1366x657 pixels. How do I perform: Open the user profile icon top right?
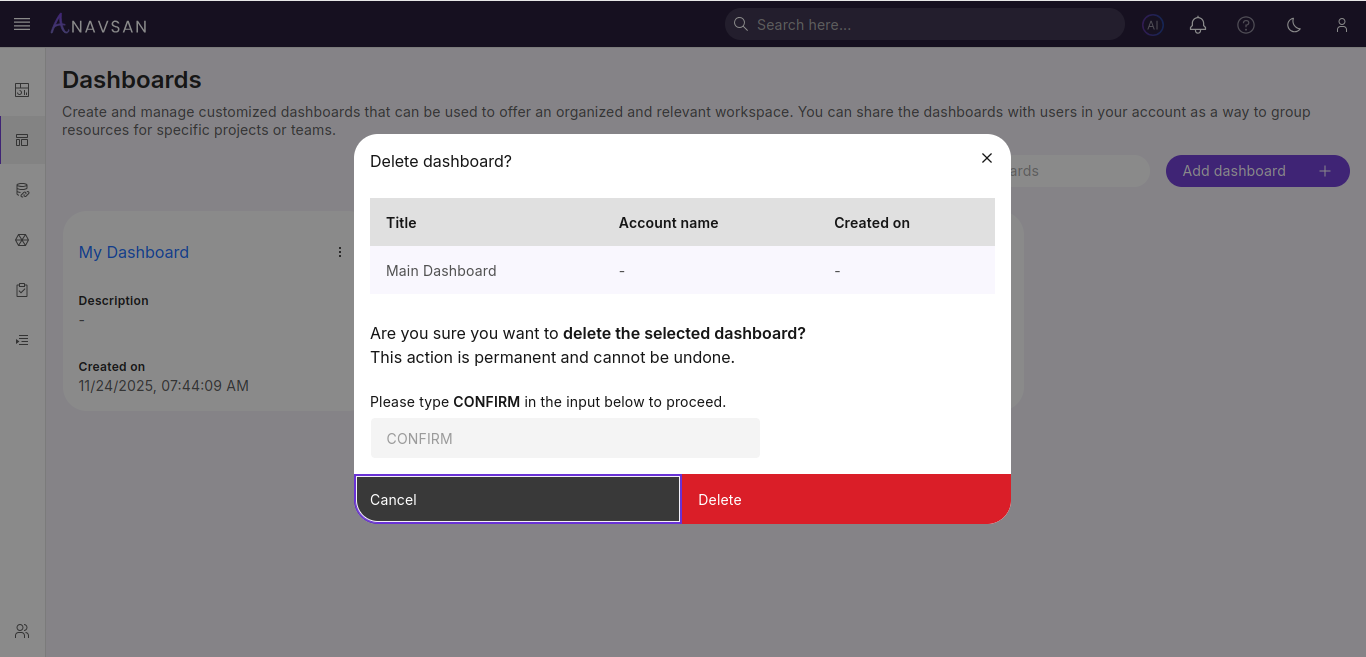tap(1341, 24)
